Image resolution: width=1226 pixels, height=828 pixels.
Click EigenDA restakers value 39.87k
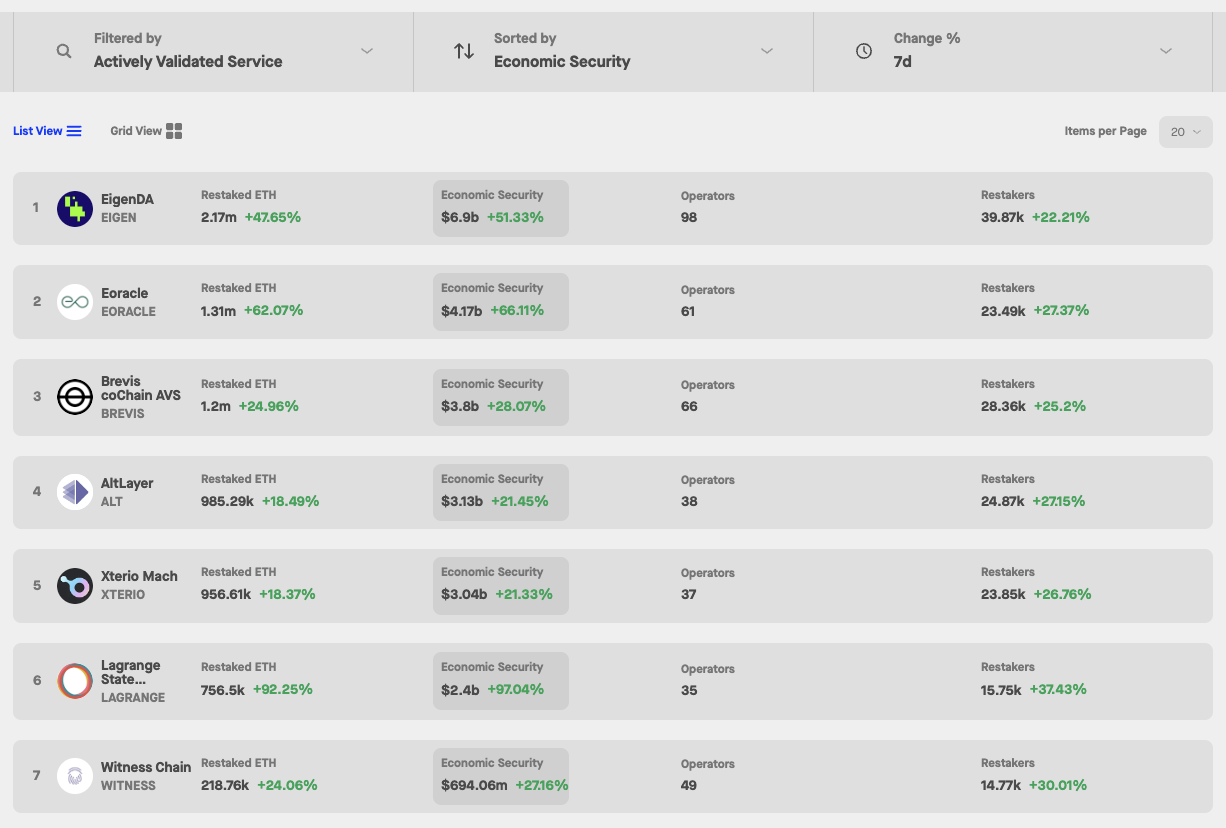click(1003, 217)
